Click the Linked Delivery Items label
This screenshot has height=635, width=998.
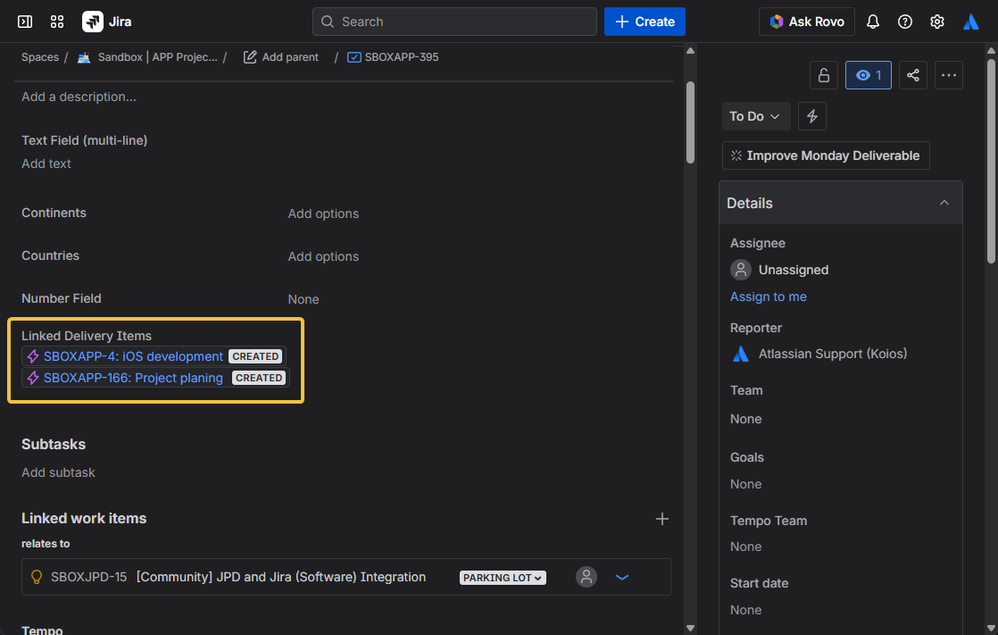[87, 336]
